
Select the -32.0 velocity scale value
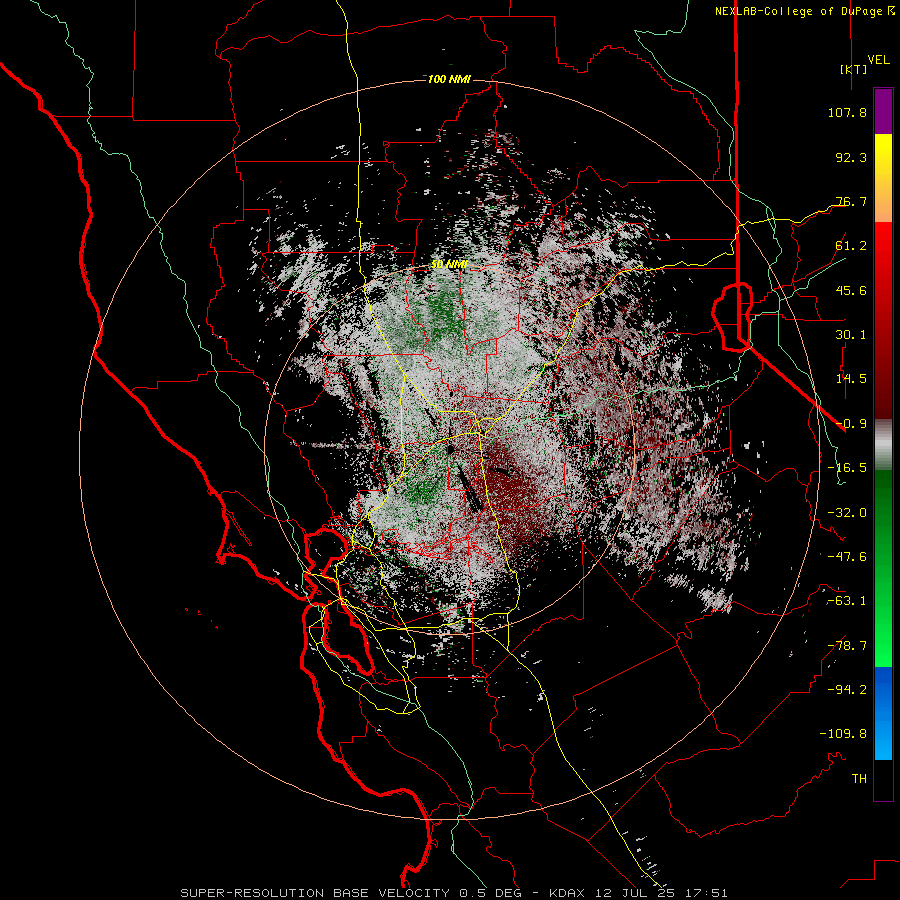(x=847, y=513)
